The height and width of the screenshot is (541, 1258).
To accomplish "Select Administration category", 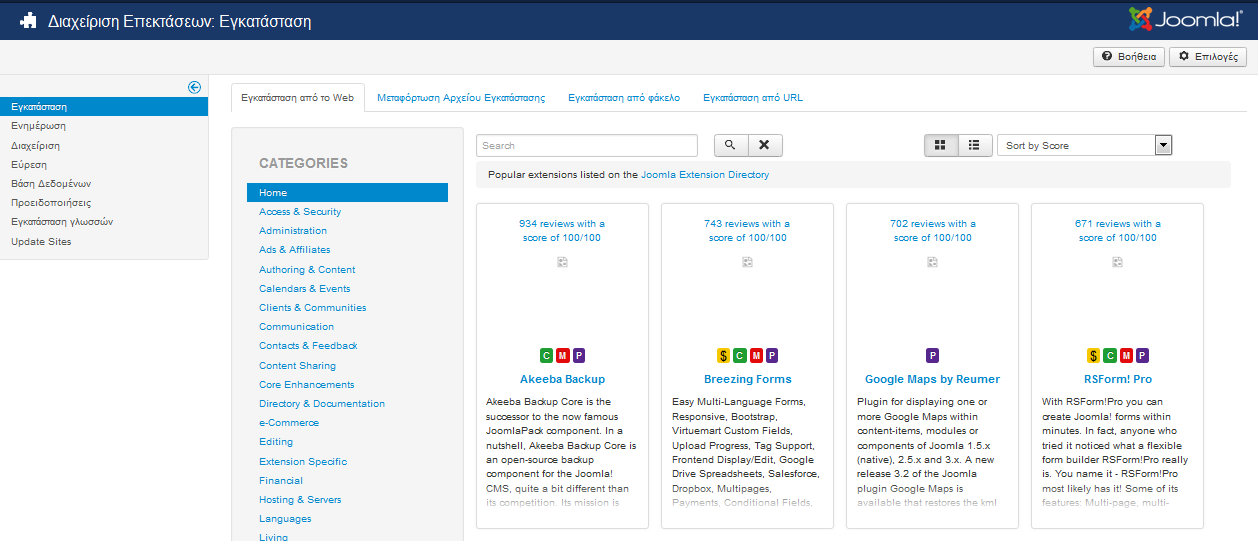I will tap(293, 231).
